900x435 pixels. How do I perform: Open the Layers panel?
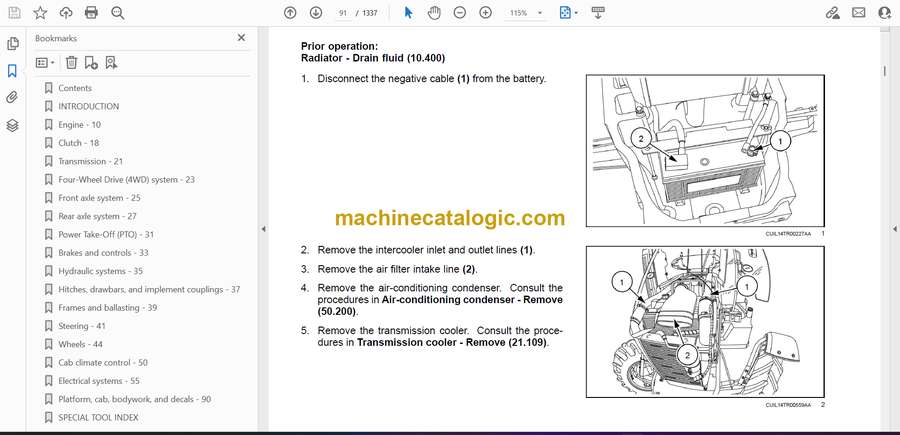click(x=13, y=125)
